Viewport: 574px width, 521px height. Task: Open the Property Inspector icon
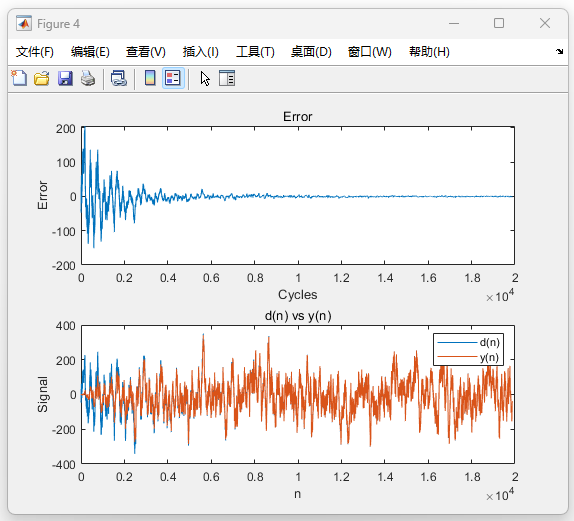click(x=227, y=78)
